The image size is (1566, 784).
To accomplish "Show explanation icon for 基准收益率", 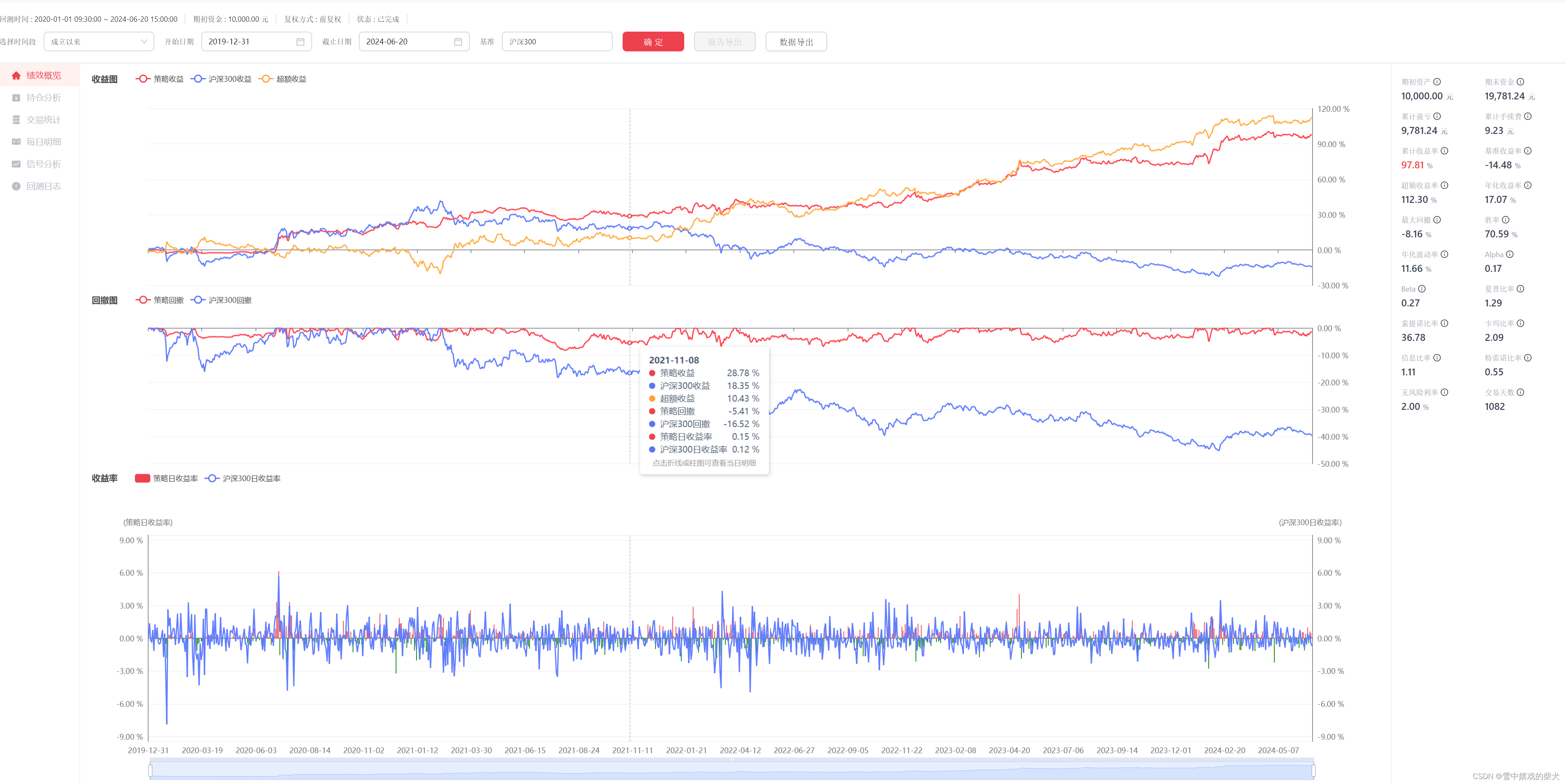I will (x=1528, y=151).
